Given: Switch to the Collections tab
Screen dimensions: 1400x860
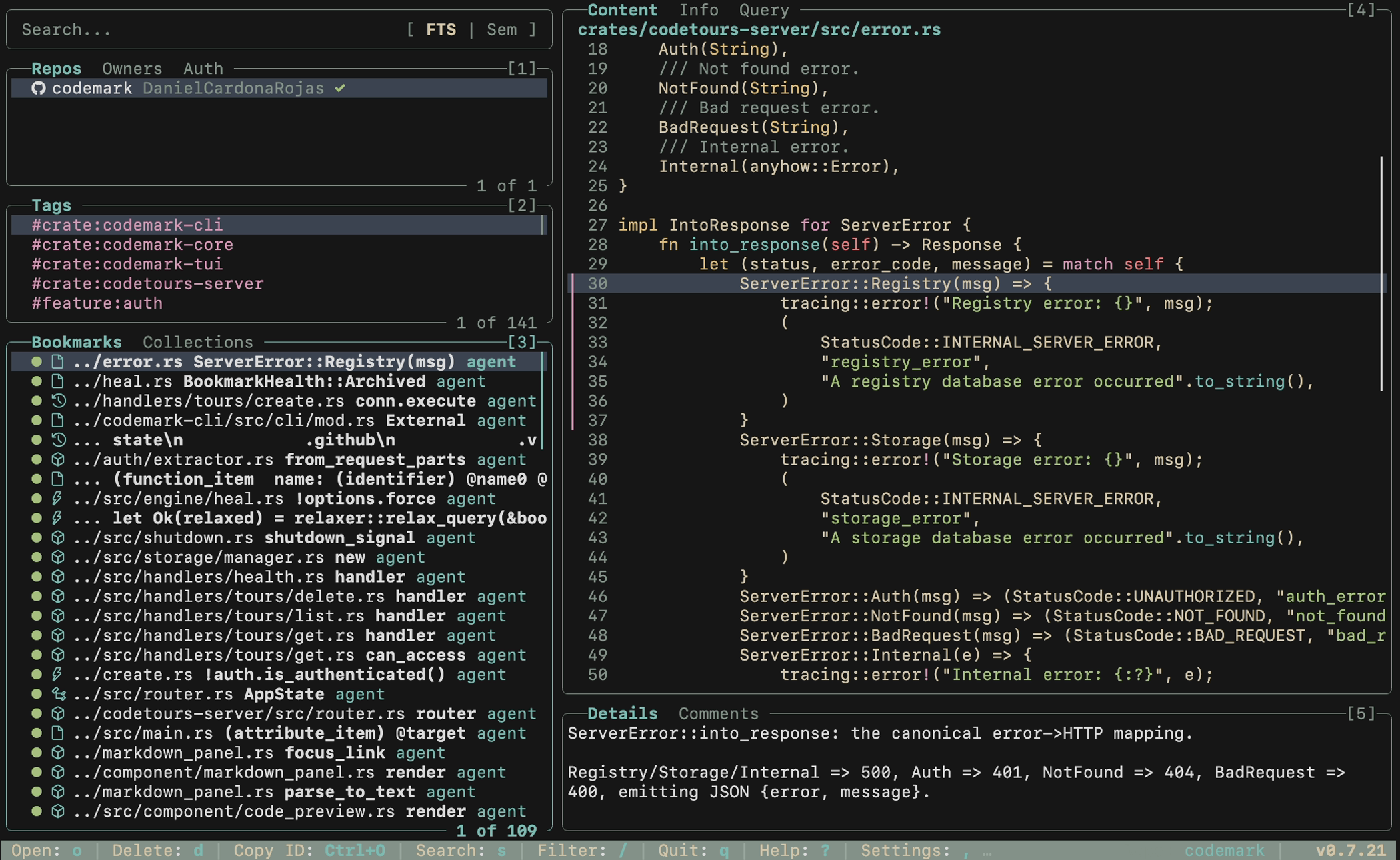Looking at the screenshot, I should 198,342.
